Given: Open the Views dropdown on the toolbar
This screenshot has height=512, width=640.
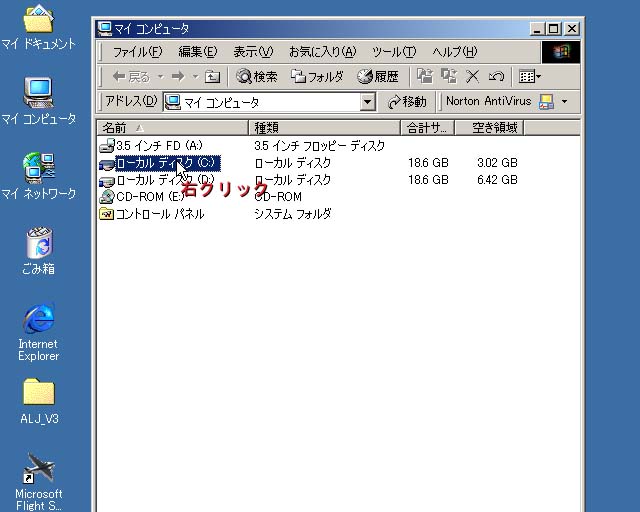Looking at the screenshot, I should pyautogui.click(x=530, y=76).
